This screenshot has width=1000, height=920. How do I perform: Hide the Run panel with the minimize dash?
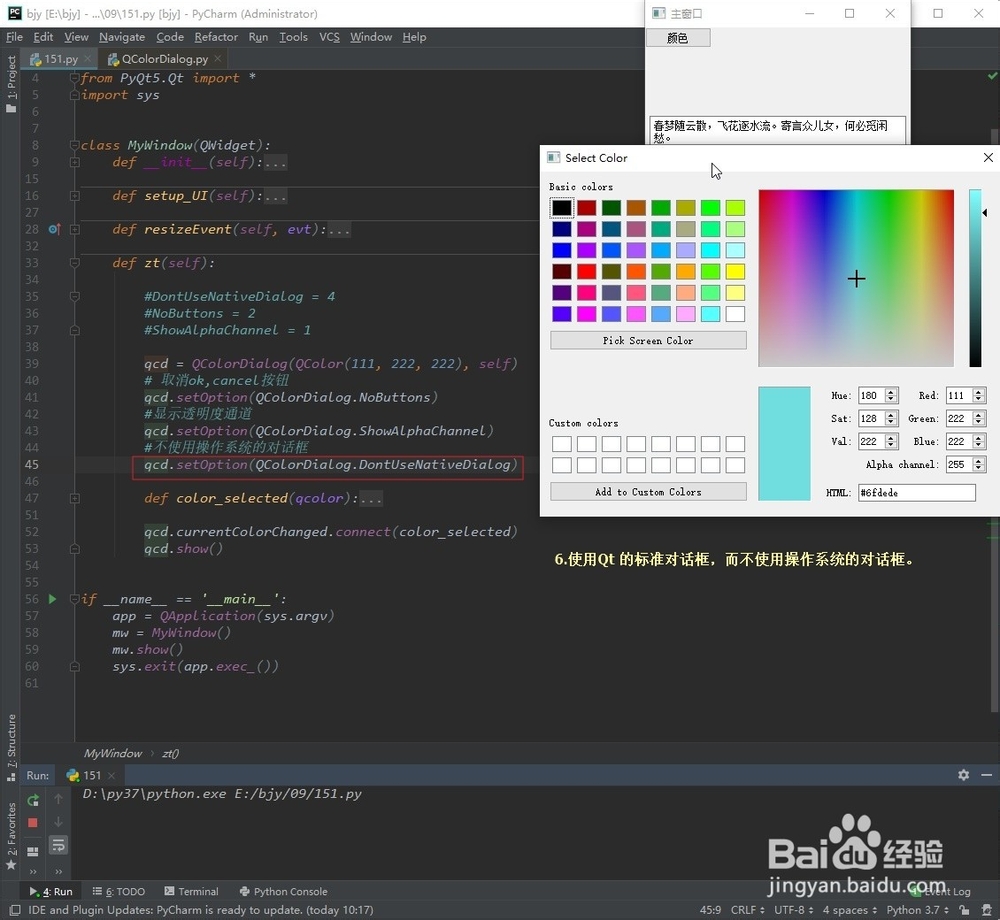click(987, 775)
